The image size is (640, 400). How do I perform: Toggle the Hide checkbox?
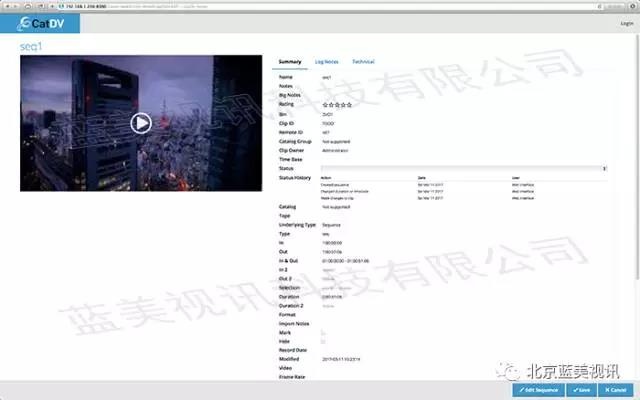tap(323, 342)
